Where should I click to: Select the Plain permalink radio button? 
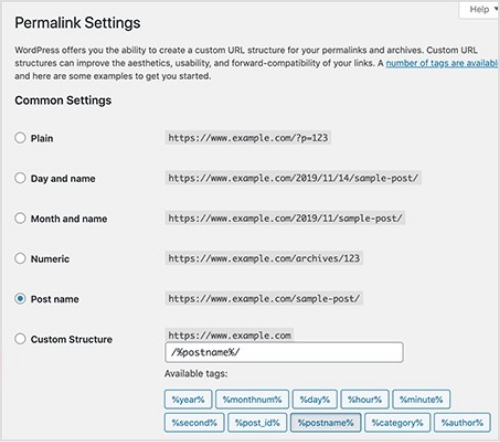point(20,138)
